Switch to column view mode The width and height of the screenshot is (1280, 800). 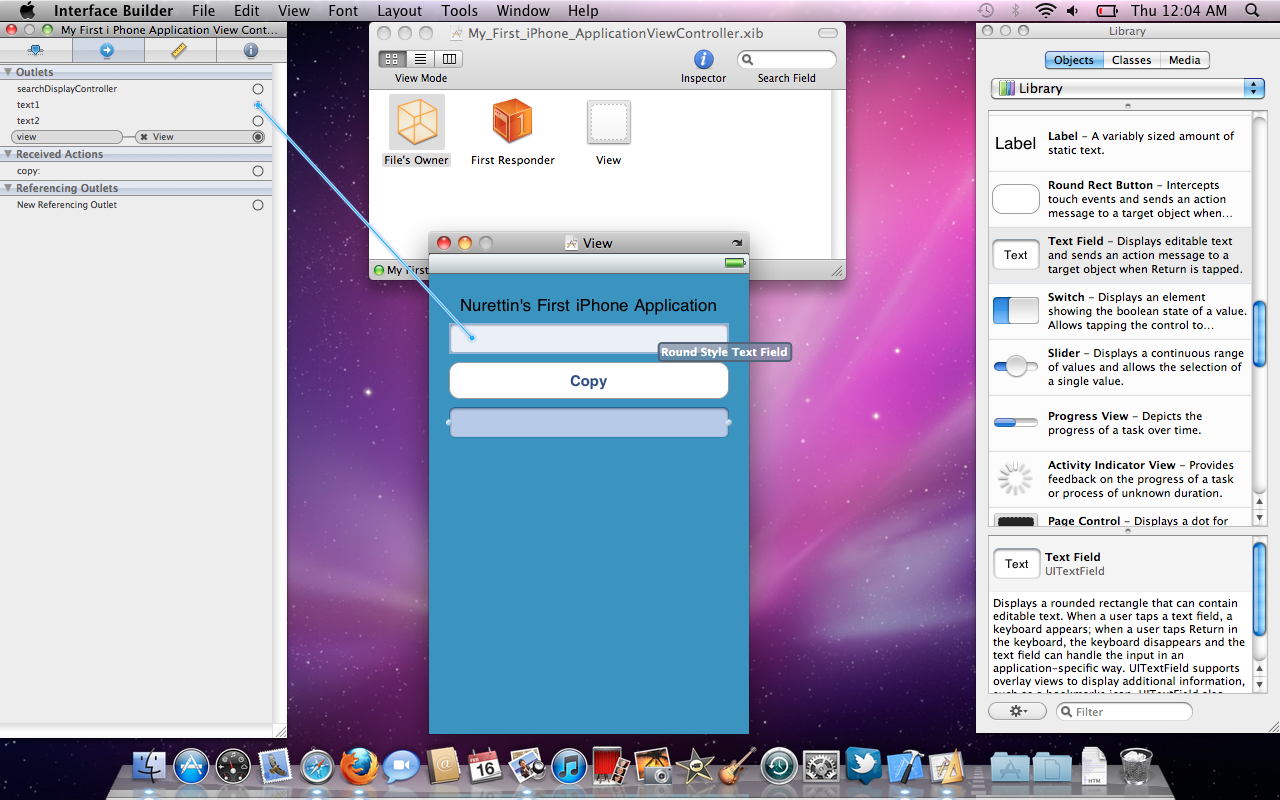click(449, 59)
